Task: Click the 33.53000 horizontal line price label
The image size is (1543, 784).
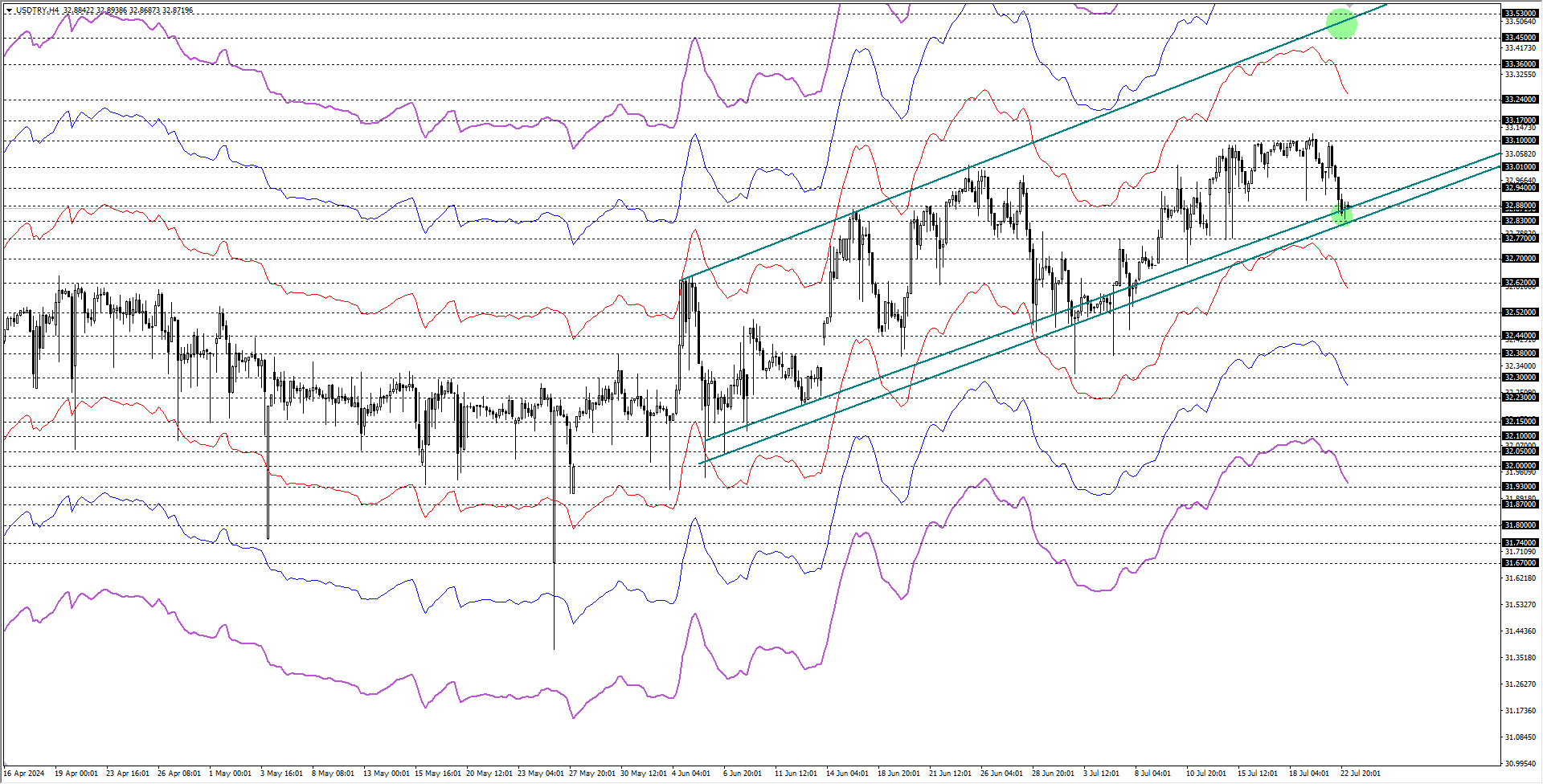Action: coord(1520,13)
